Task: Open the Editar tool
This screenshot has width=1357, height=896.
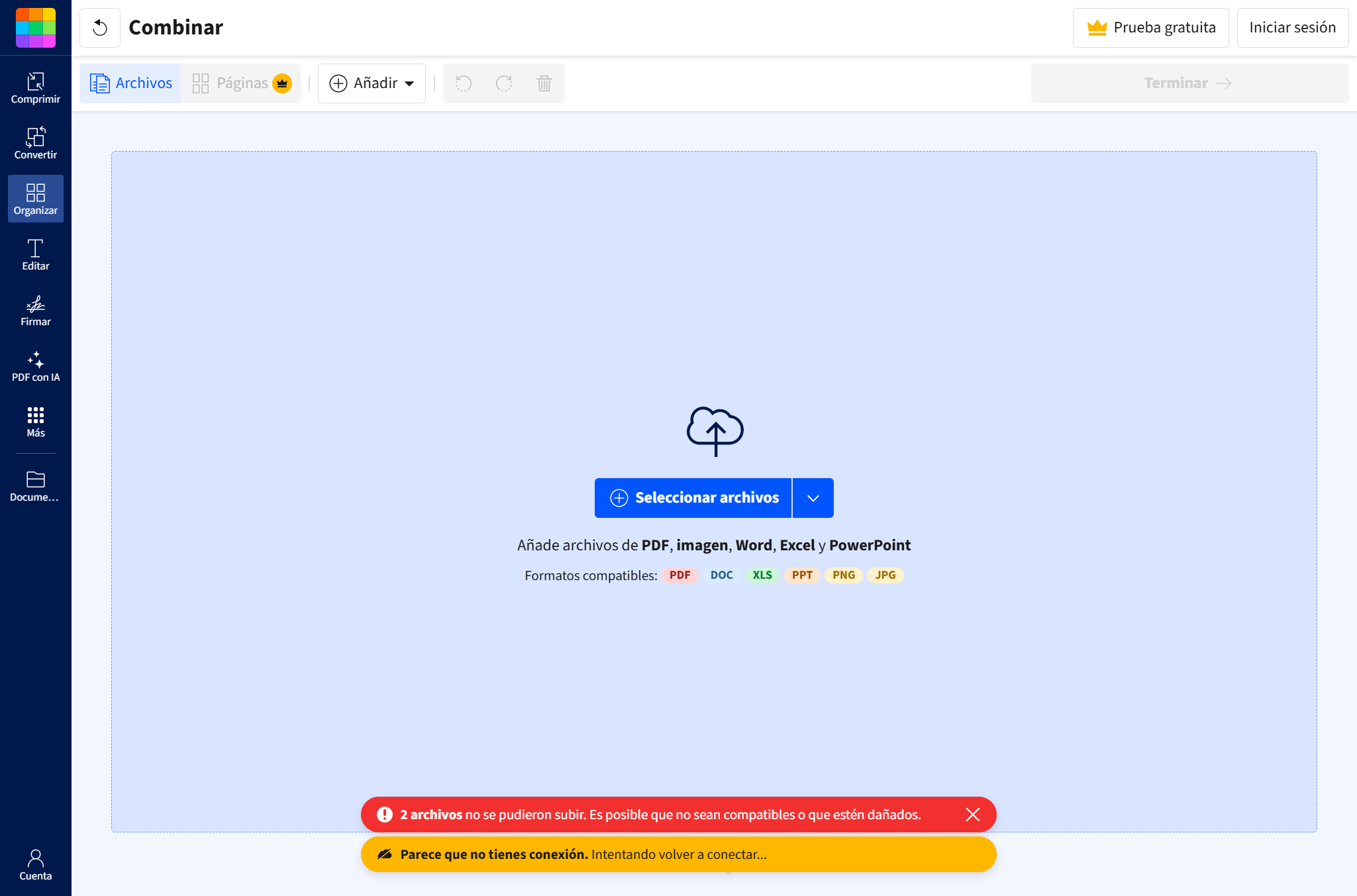Action: (36, 255)
